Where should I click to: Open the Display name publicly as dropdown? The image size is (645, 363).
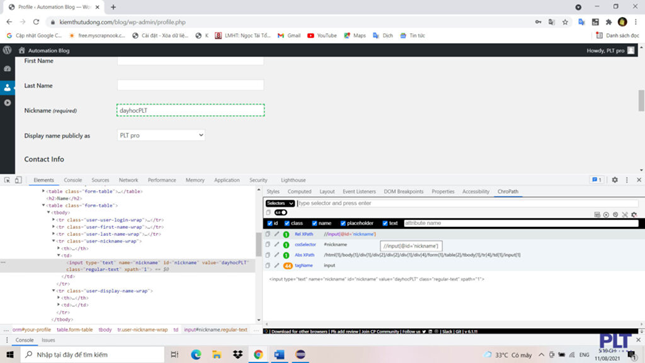161,135
